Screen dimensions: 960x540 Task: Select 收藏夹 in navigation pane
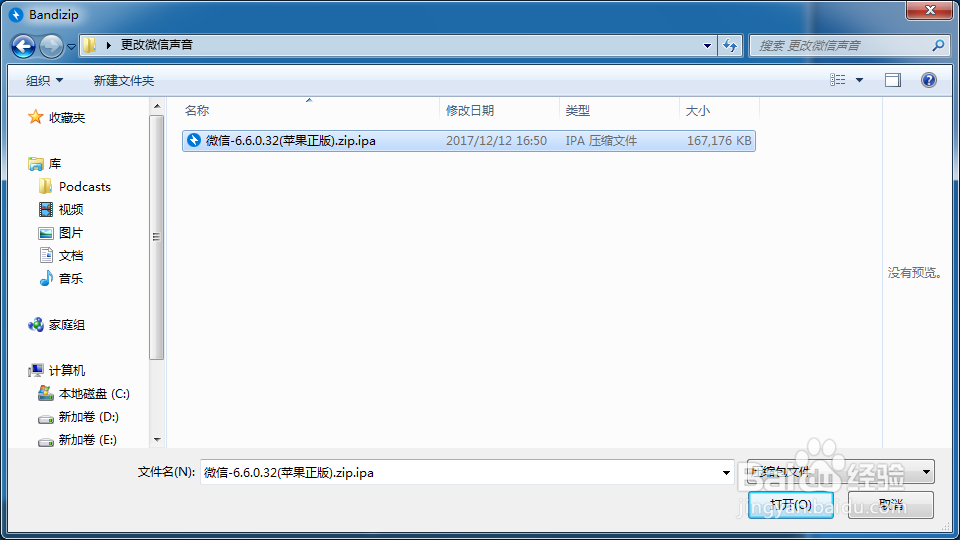click(x=67, y=118)
